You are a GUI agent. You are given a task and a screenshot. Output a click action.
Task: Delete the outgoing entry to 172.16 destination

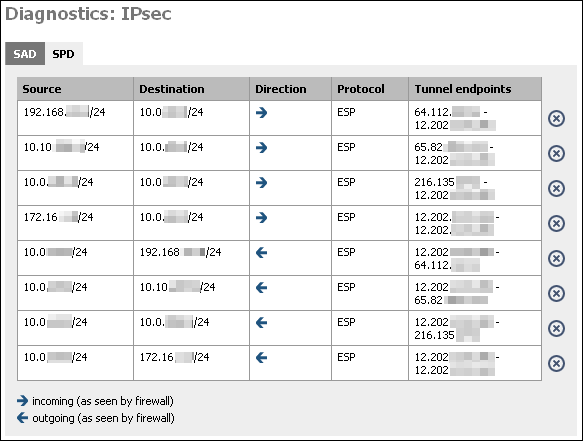(x=556, y=363)
